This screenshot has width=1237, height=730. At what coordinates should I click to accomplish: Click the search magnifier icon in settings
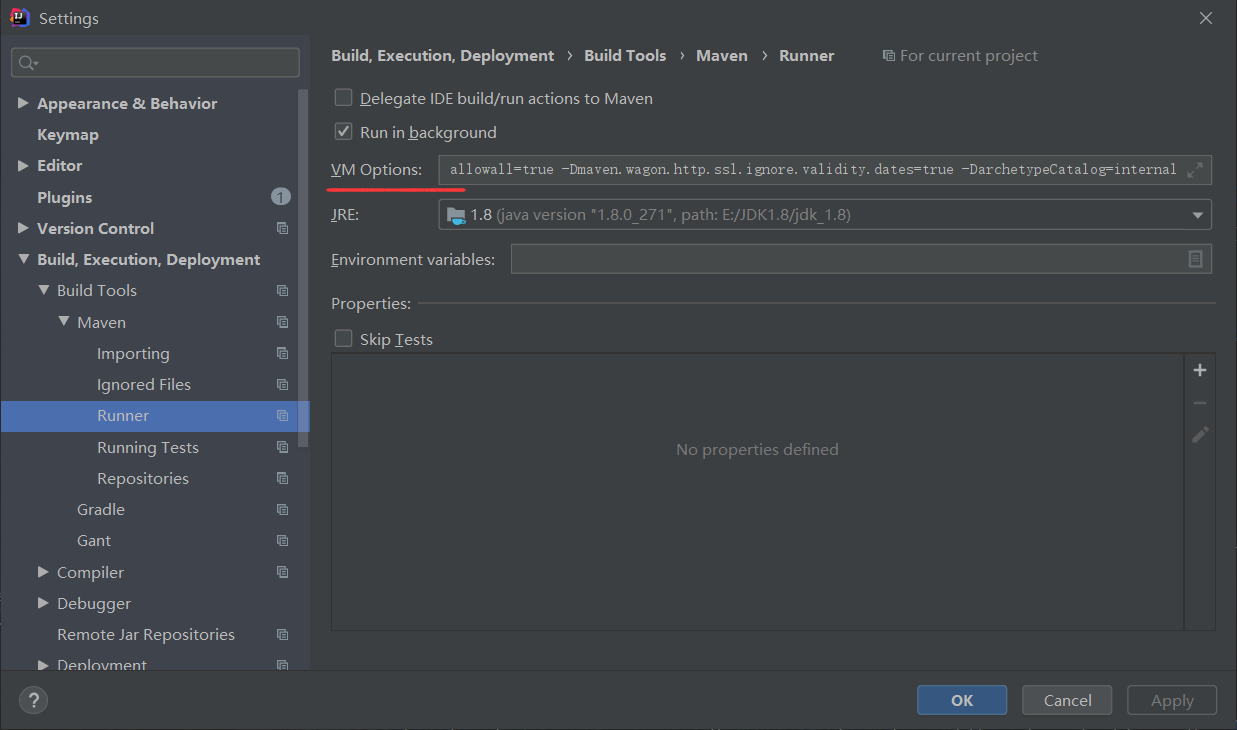click(27, 63)
